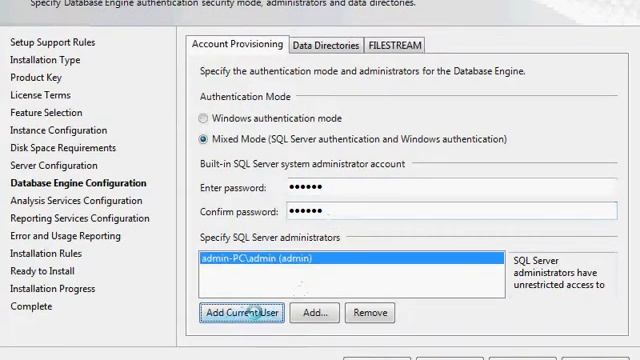Click the Confirm password field
The image size is (640, 360).
452,211
